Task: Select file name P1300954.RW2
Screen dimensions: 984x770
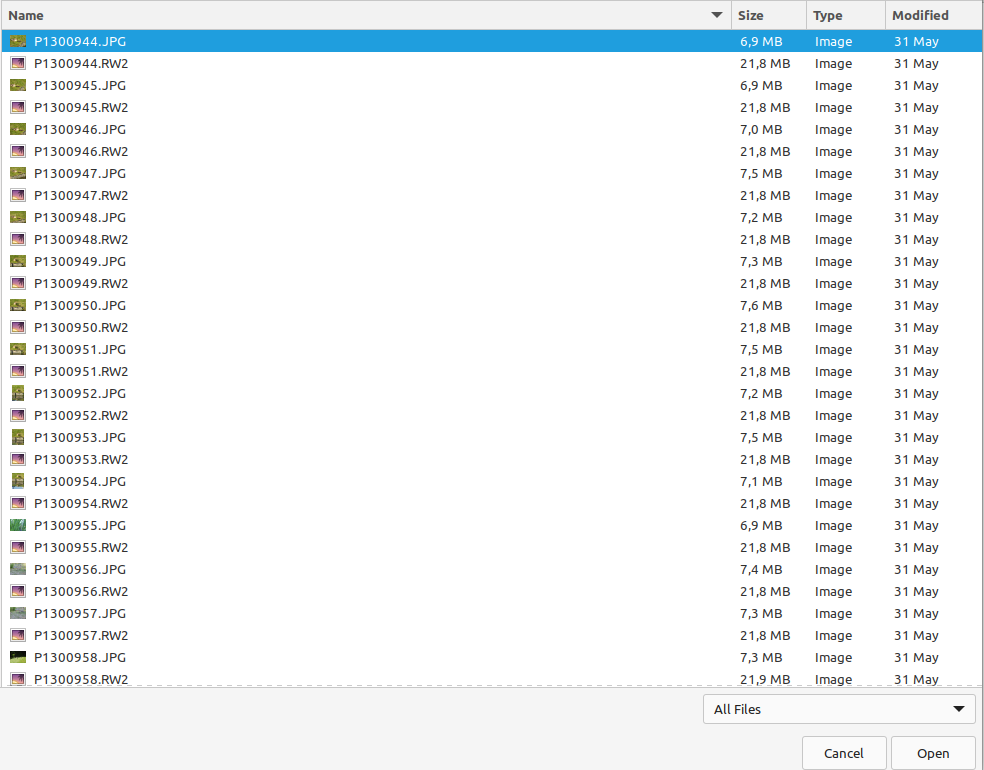Action: click(x=81, y=503)
